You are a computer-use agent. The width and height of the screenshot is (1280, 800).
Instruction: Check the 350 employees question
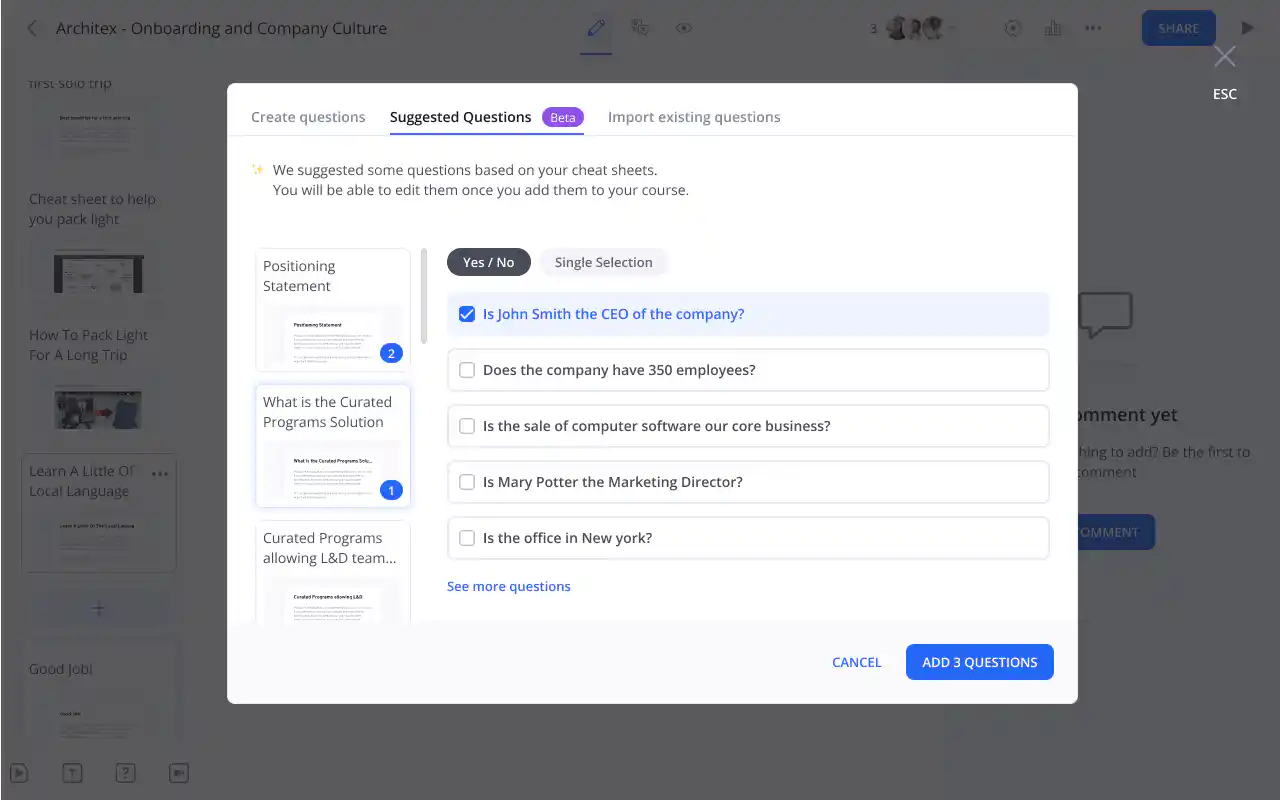[x=466, y=369]
